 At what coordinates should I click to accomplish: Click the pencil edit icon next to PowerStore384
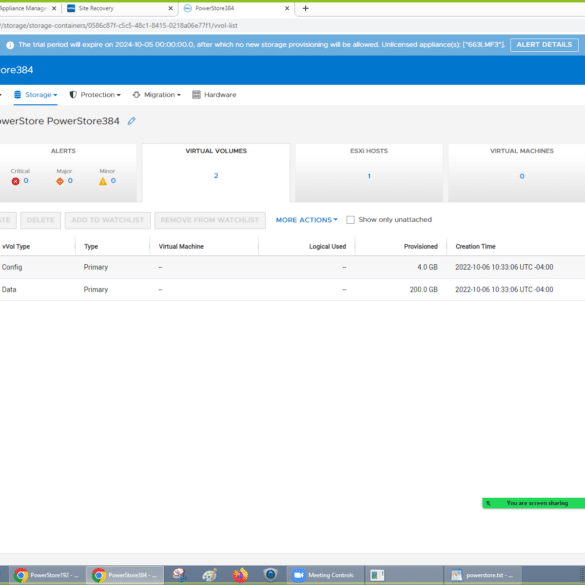131,121
